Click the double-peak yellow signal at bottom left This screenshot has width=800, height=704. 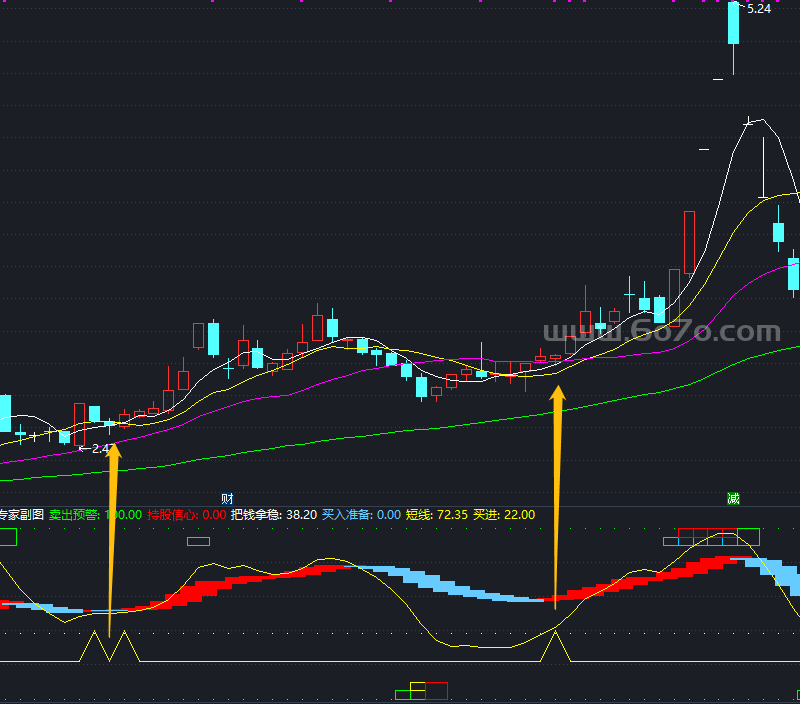click(108, 648)
